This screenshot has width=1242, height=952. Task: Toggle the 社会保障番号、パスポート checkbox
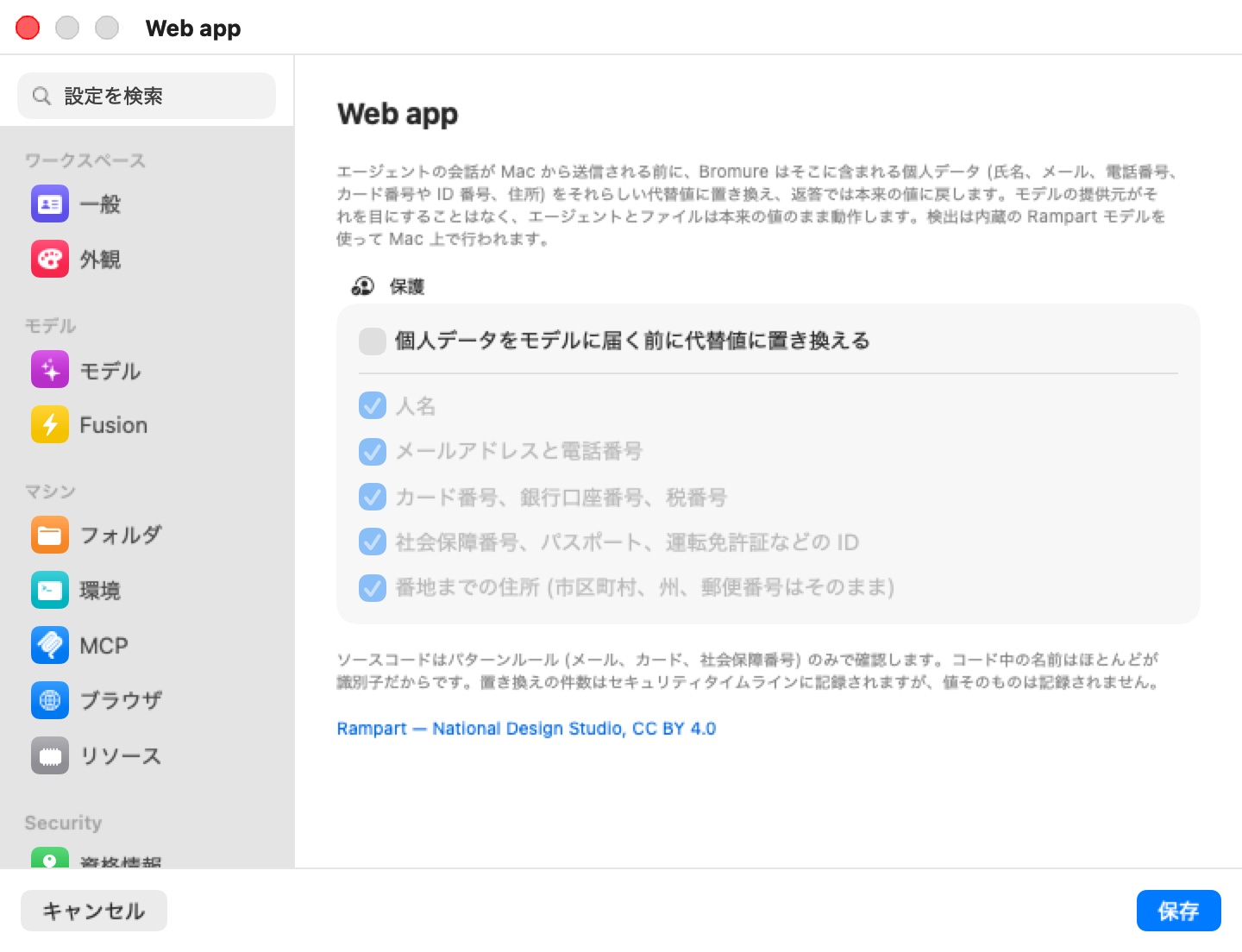coord(373,542)
